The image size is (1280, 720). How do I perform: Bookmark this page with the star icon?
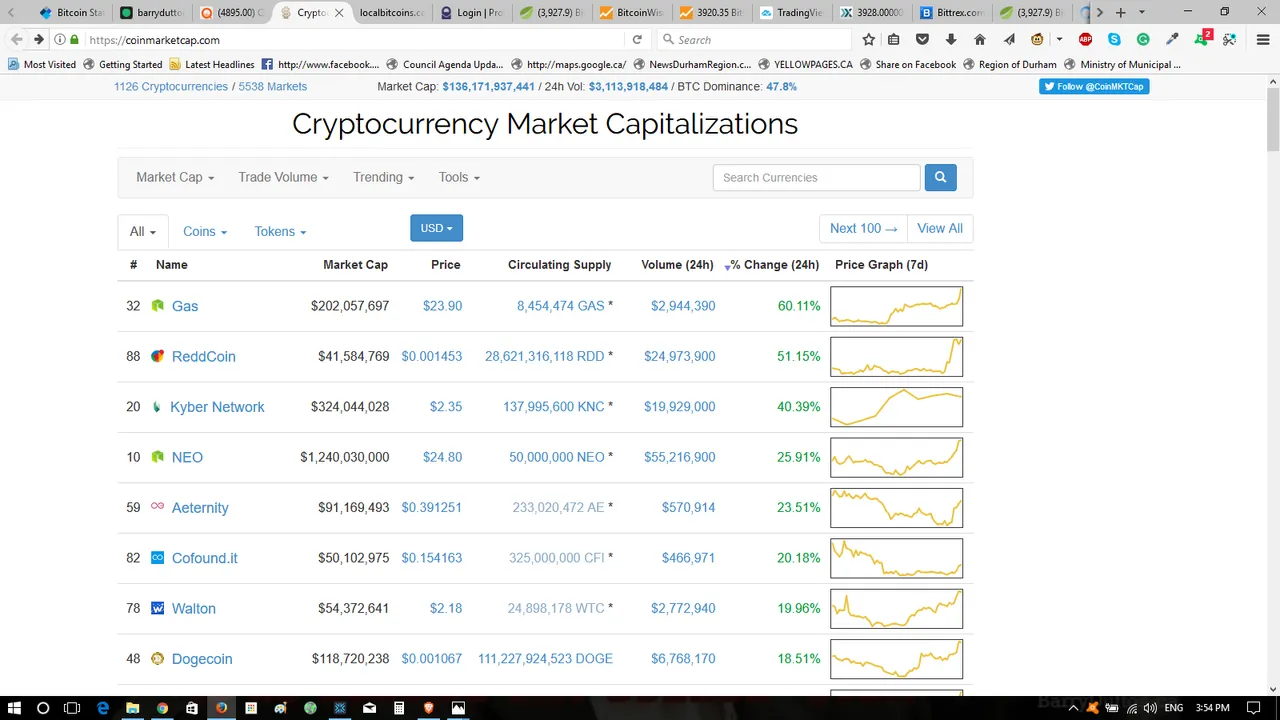click(x=868, y=40)
